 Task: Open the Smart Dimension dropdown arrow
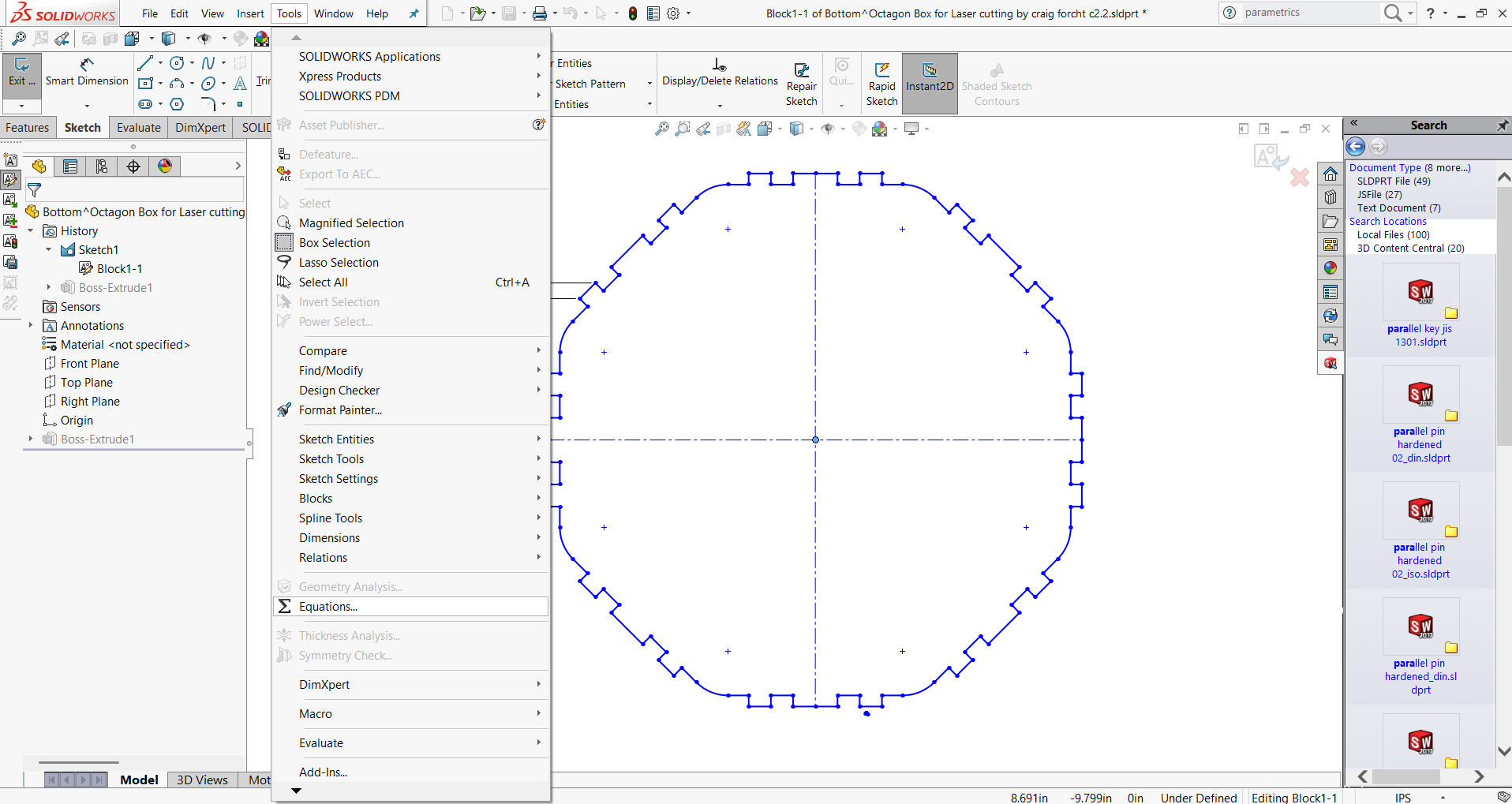(87, 105)
